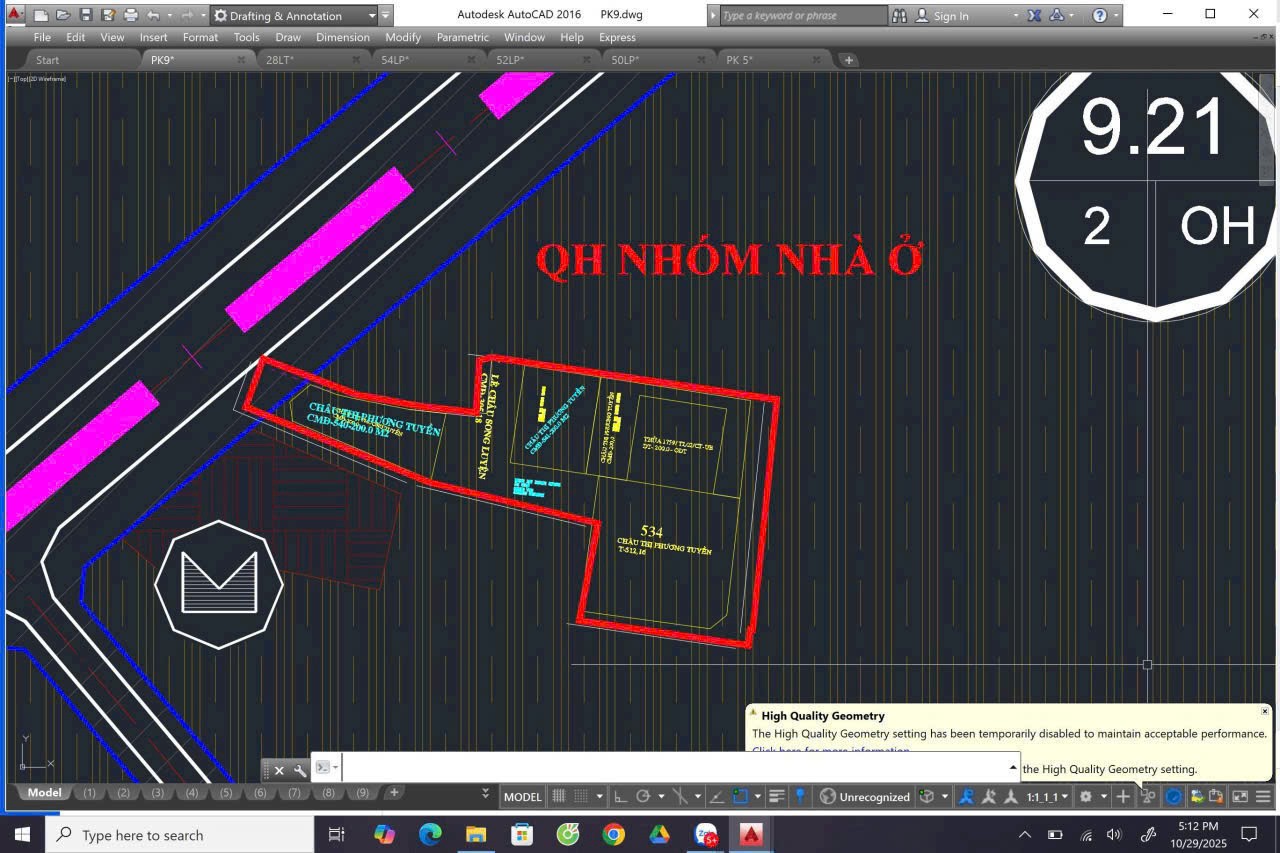Toggle Clean Screen mode
Image resolution: width=1280 pixels, height=853 pixels.
[x=1241, y=796]
